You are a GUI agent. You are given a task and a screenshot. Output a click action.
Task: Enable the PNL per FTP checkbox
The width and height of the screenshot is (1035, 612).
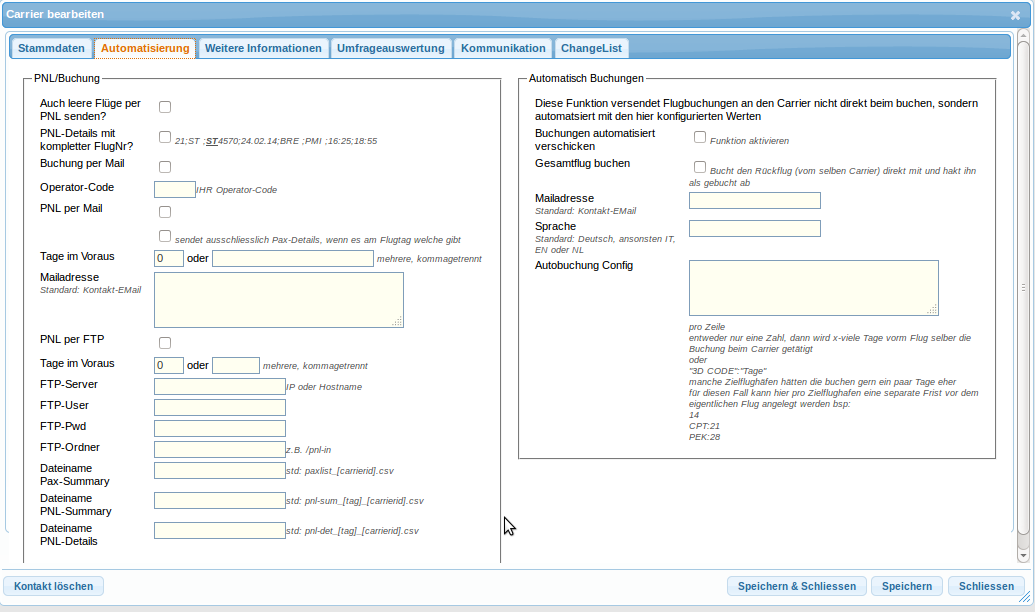point(165,343)
